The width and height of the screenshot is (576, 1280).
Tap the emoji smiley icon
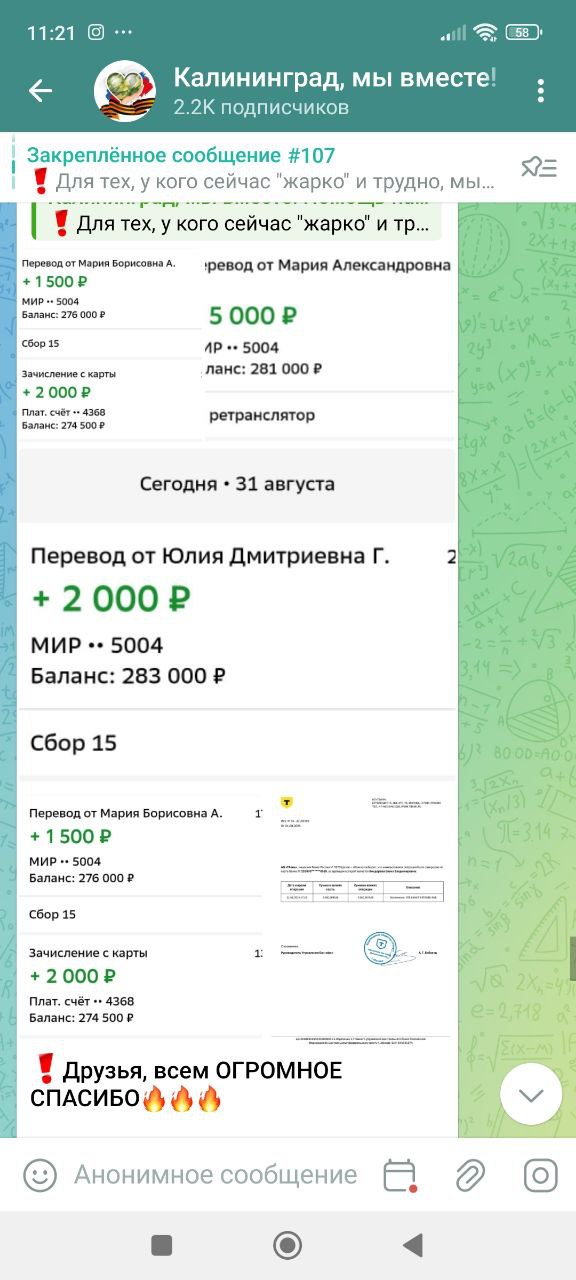click(40, 1174)
